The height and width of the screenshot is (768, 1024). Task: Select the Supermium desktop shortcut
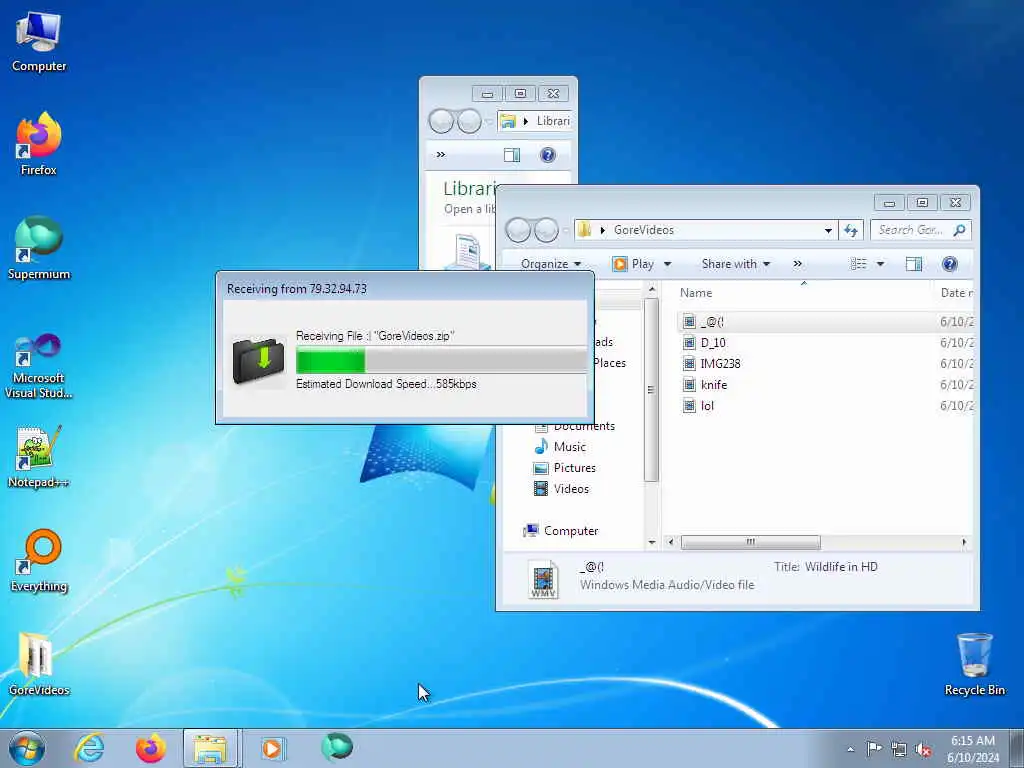click(39, 248)
